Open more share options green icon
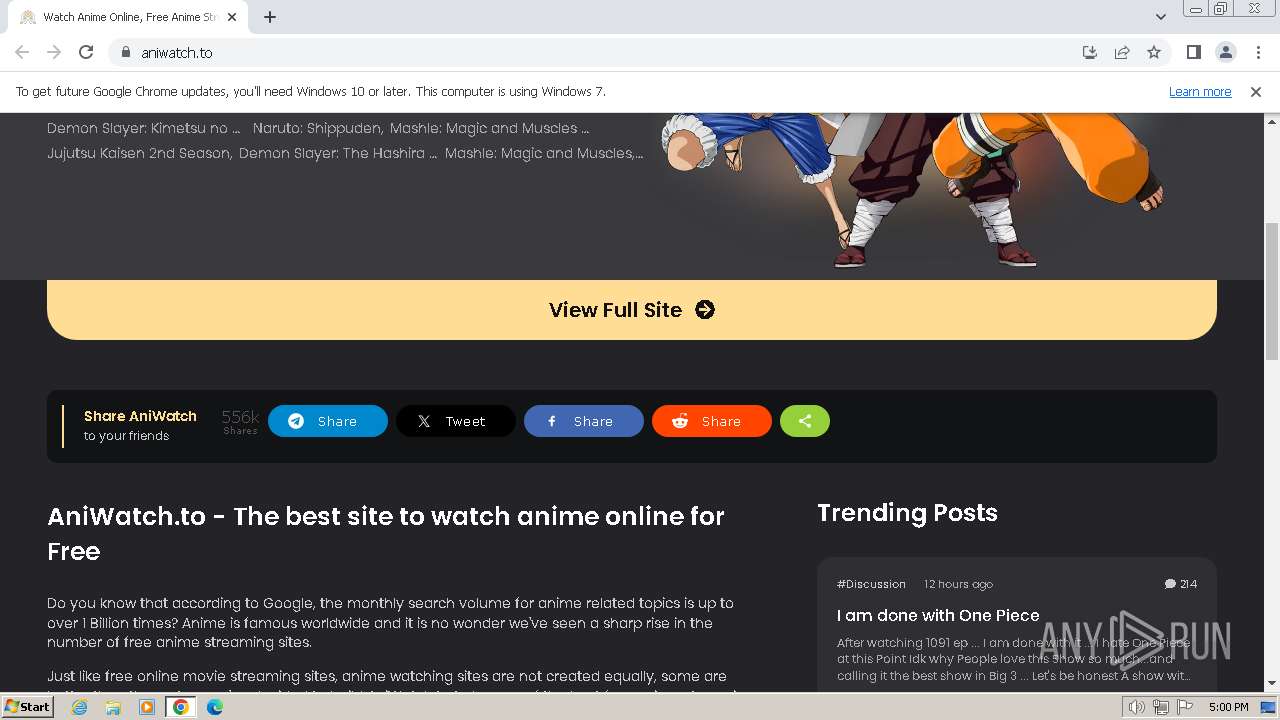The image size is (1280, 720). 805,421
